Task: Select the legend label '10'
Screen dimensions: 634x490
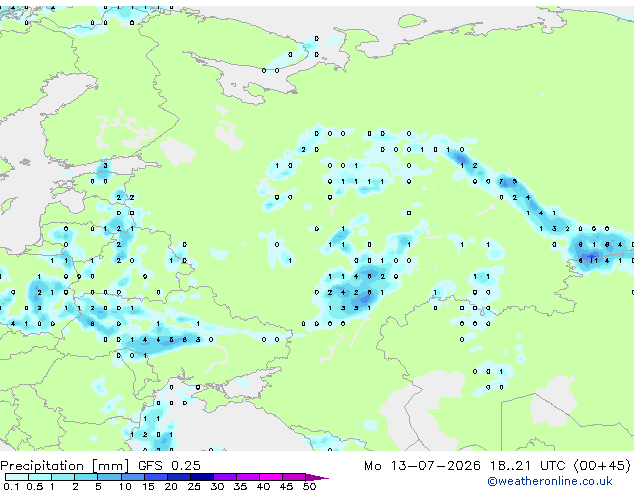Action: coord(125,486)
